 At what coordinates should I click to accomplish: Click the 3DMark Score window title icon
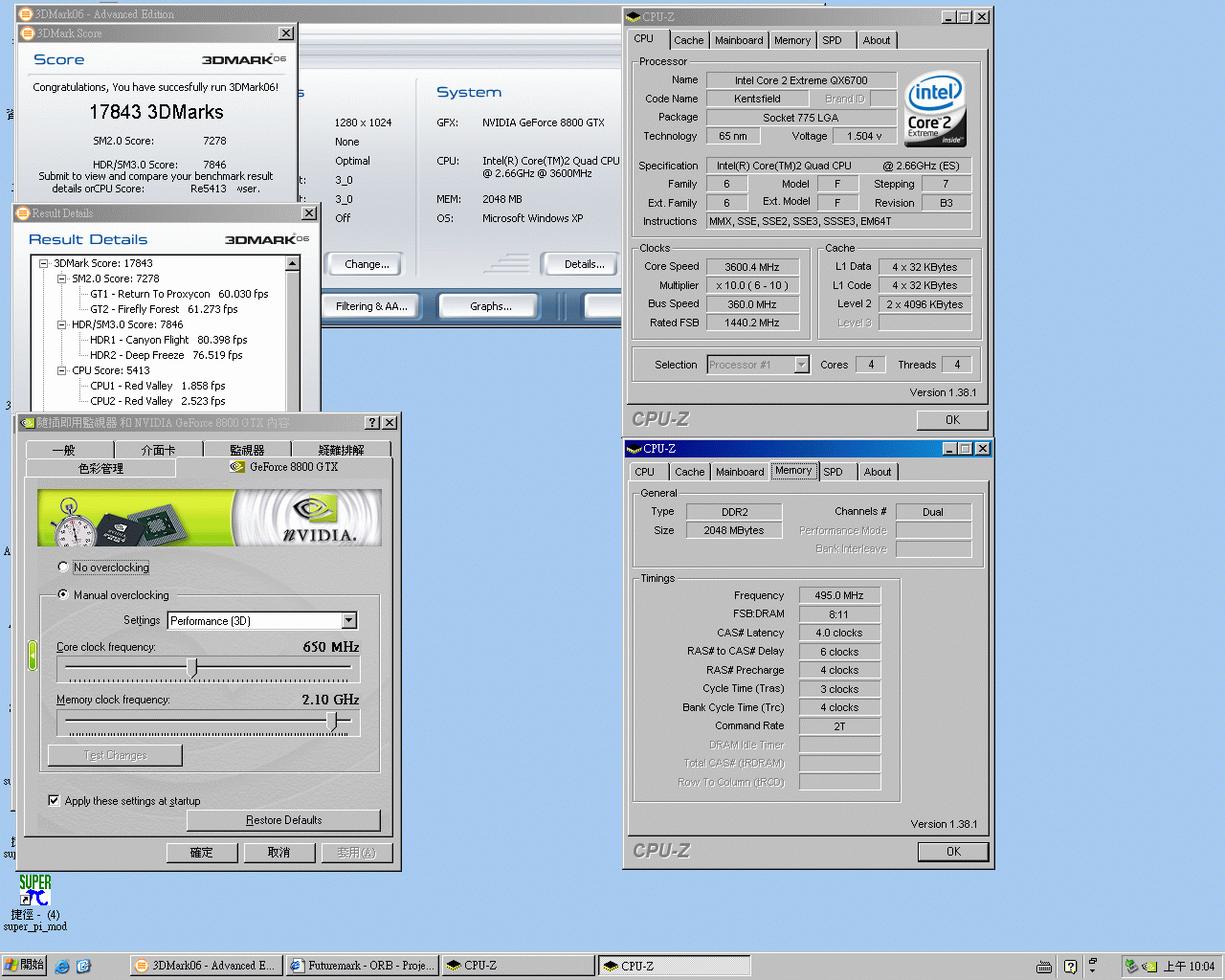[x=28, y=33]
